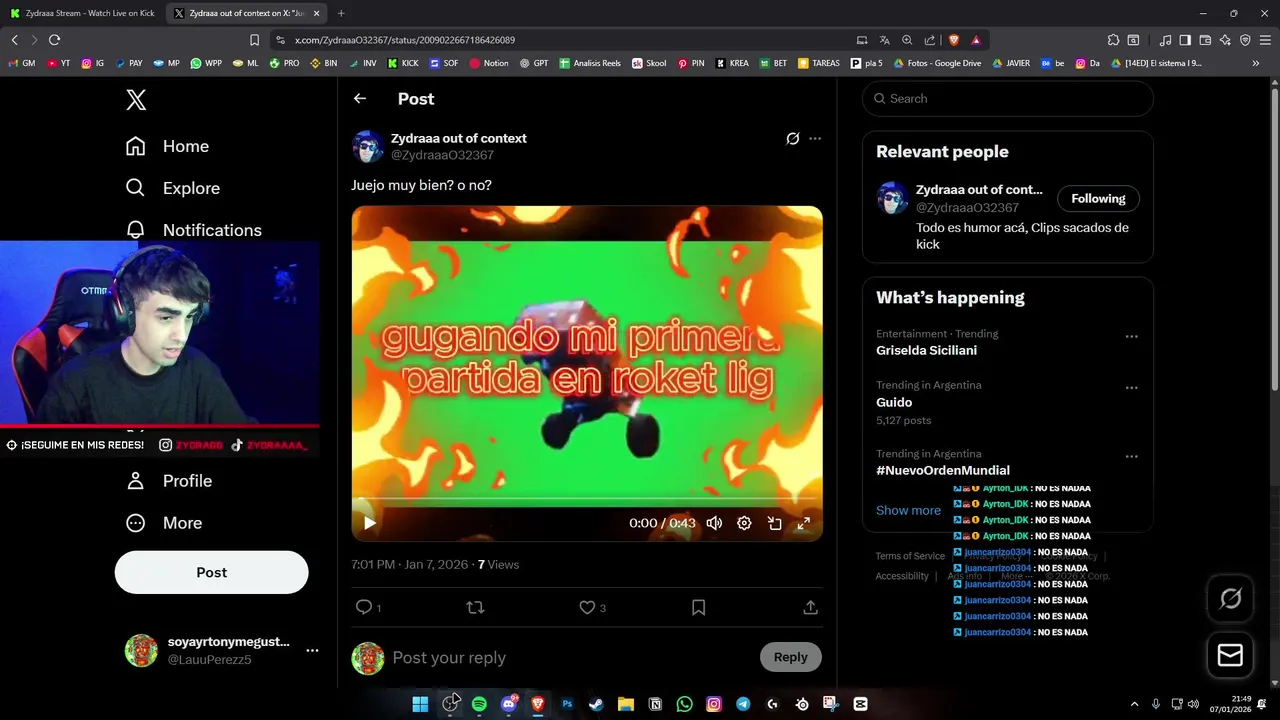Click the repost icon under the post
The height and width of the screenshot is (720, 1280).
(476, 607)
